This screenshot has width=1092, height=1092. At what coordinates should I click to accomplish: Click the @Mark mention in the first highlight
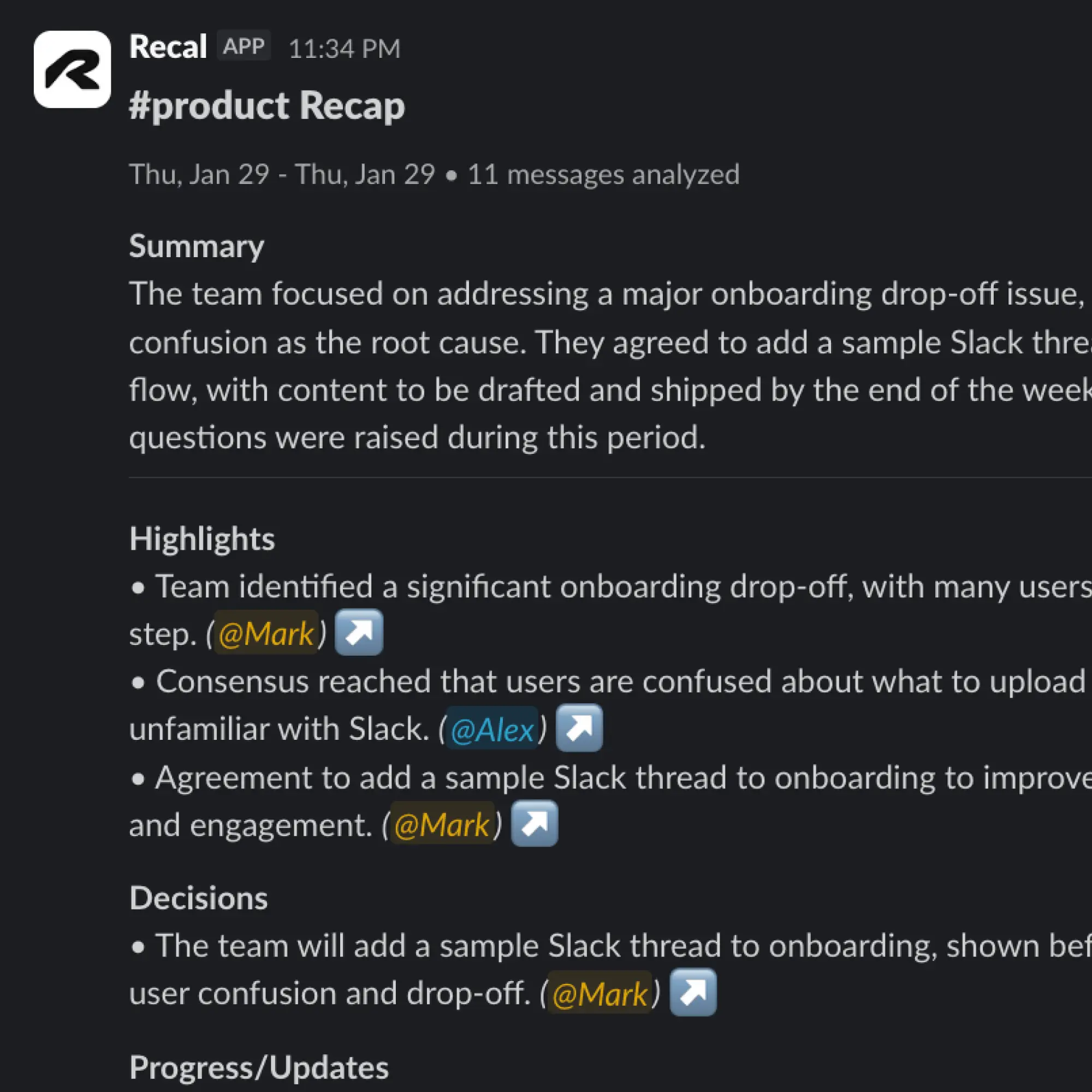click(x=266, y=633)
